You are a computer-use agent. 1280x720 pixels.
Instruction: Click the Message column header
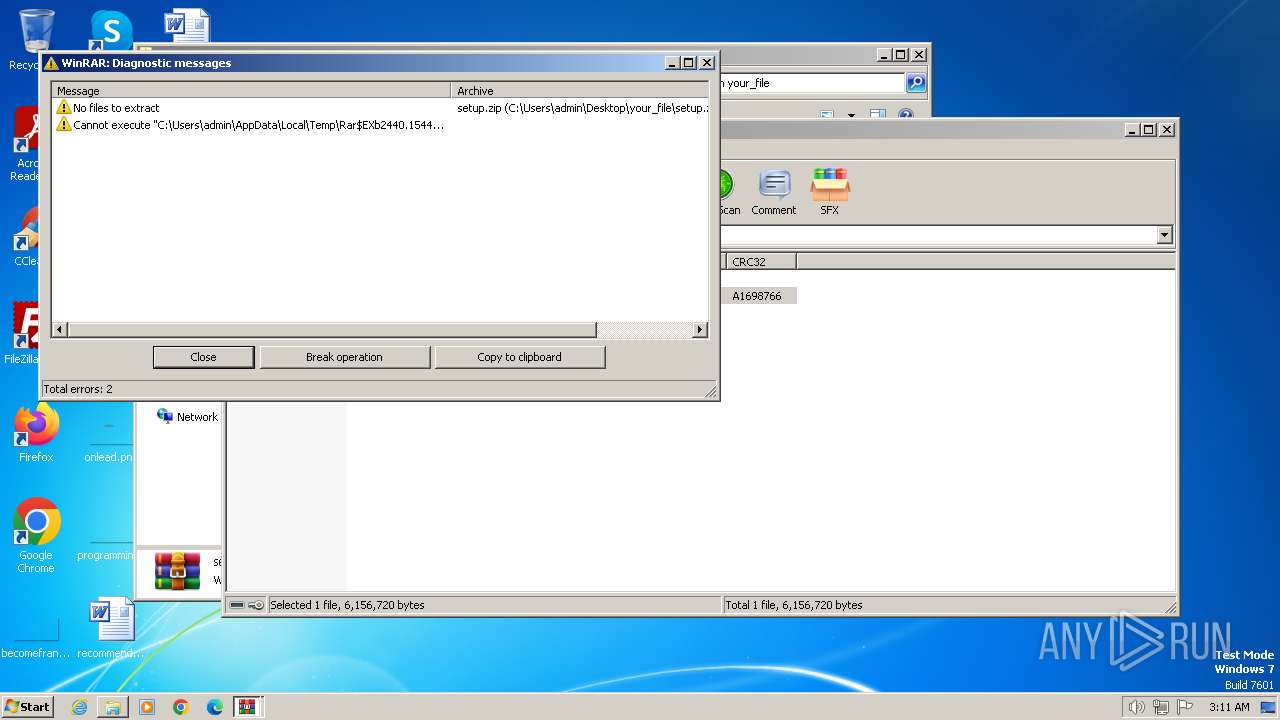click(x=251, y=91)
